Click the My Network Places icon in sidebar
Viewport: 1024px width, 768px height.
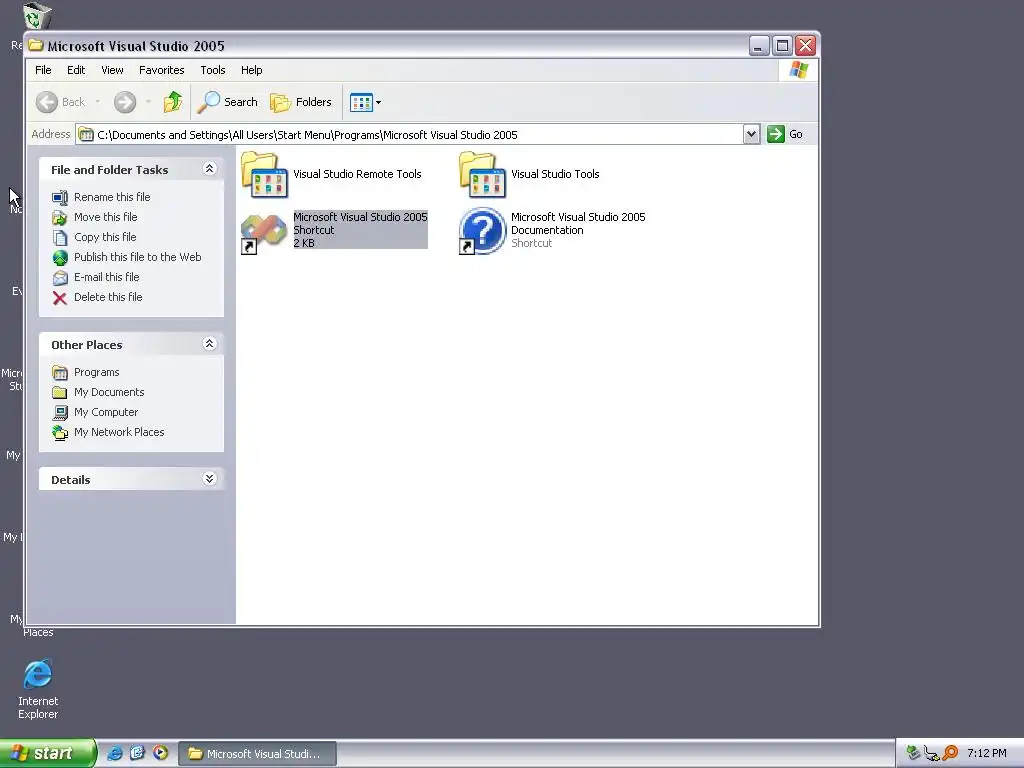60,433
